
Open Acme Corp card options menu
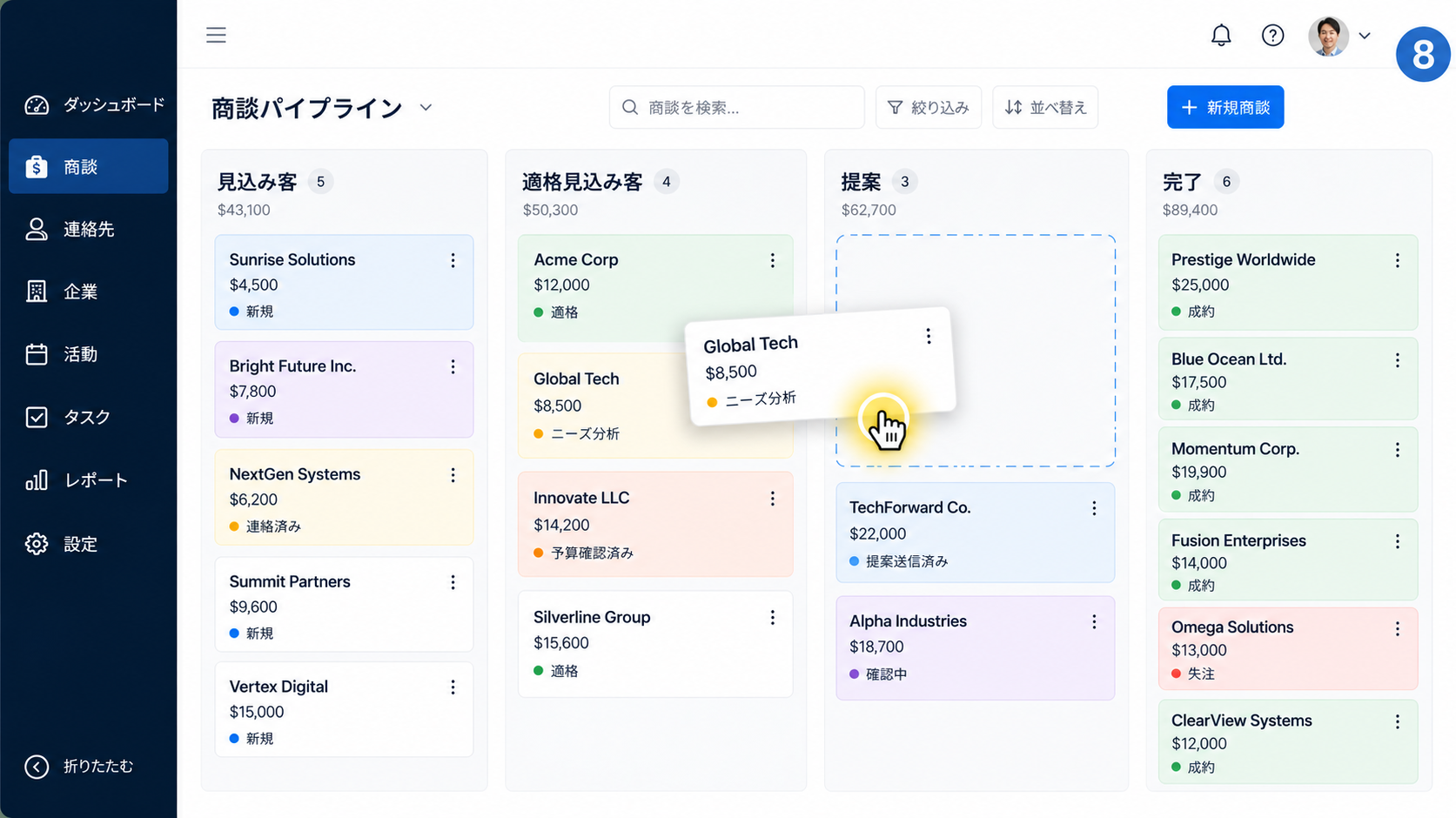coord(772,260)
